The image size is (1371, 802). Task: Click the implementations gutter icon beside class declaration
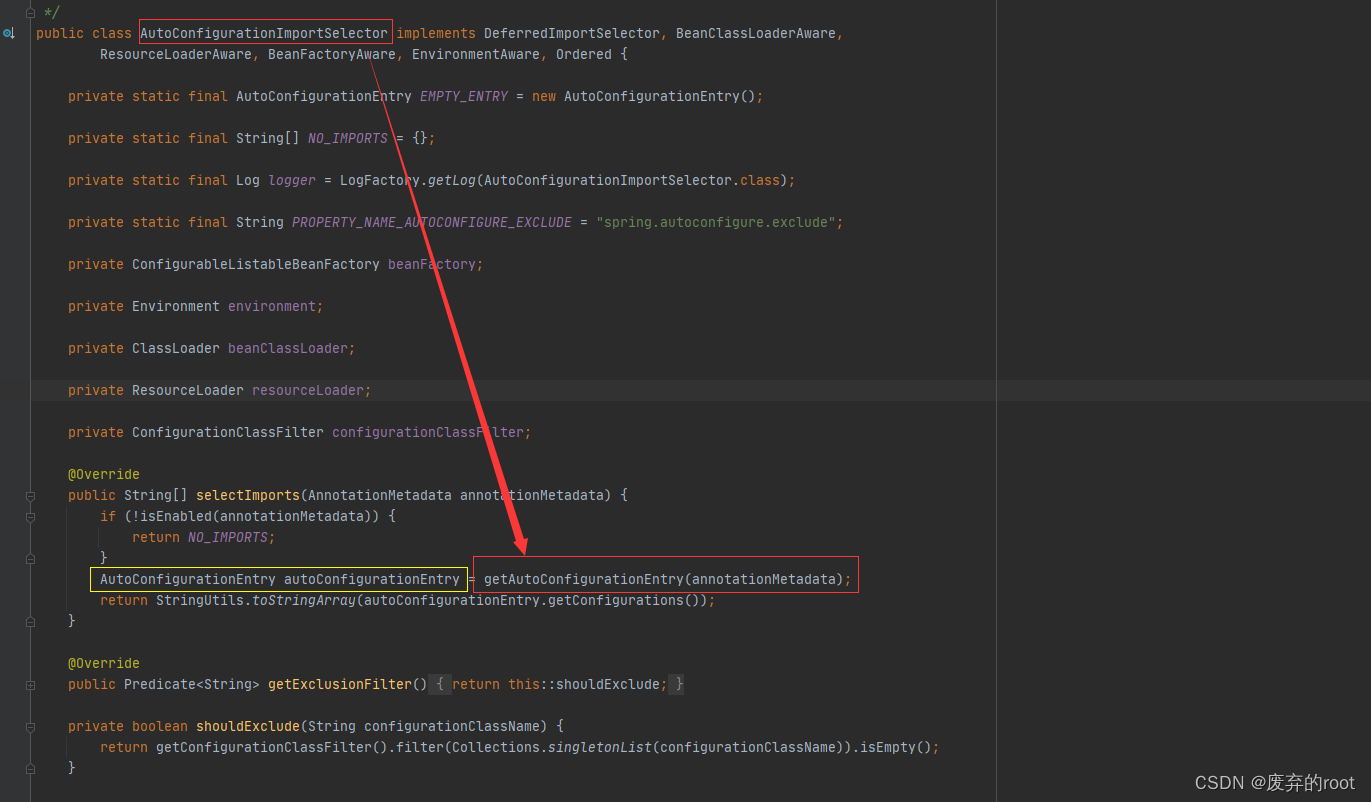[8, 33]
